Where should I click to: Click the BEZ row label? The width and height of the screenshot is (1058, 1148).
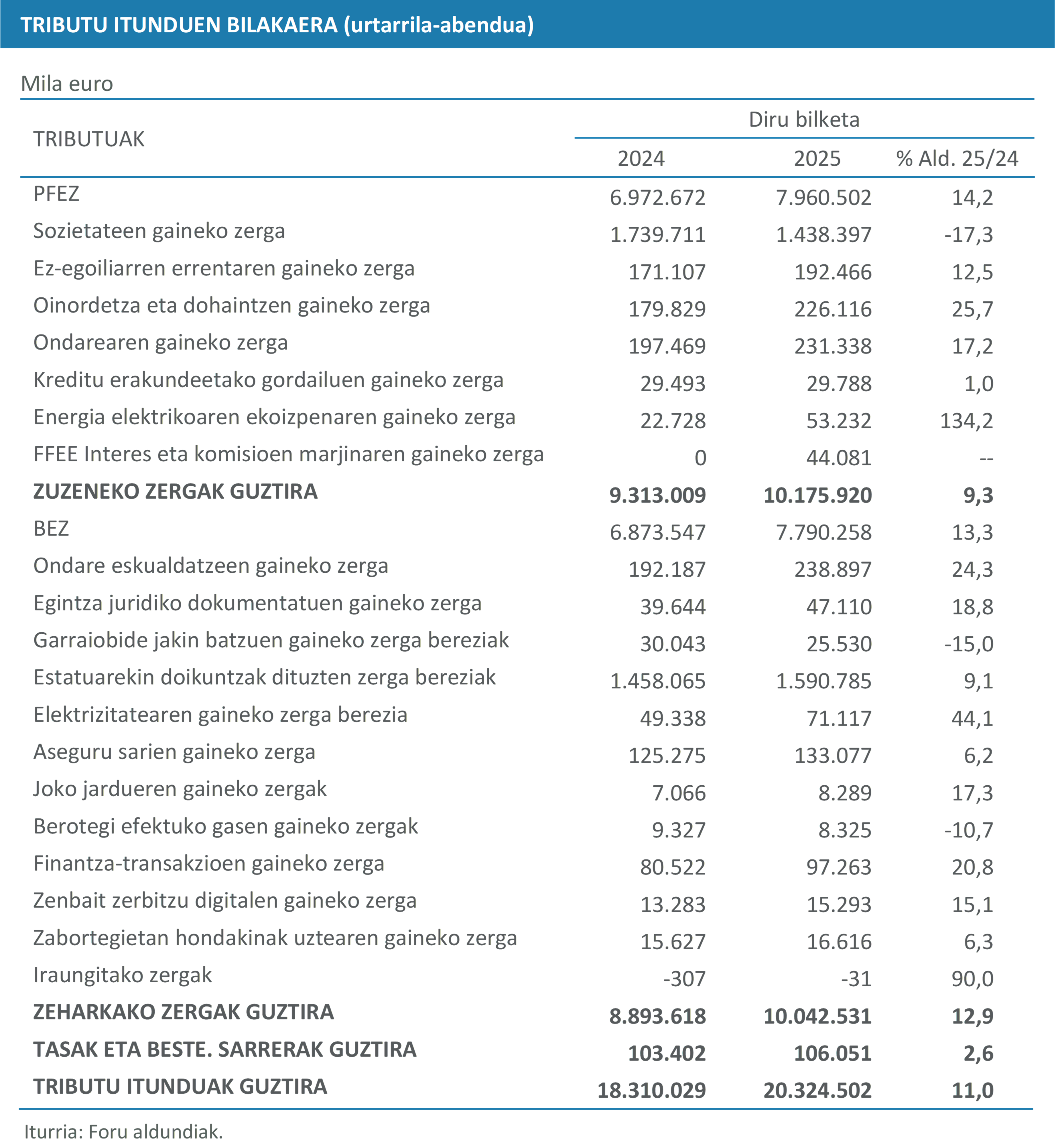51,529
